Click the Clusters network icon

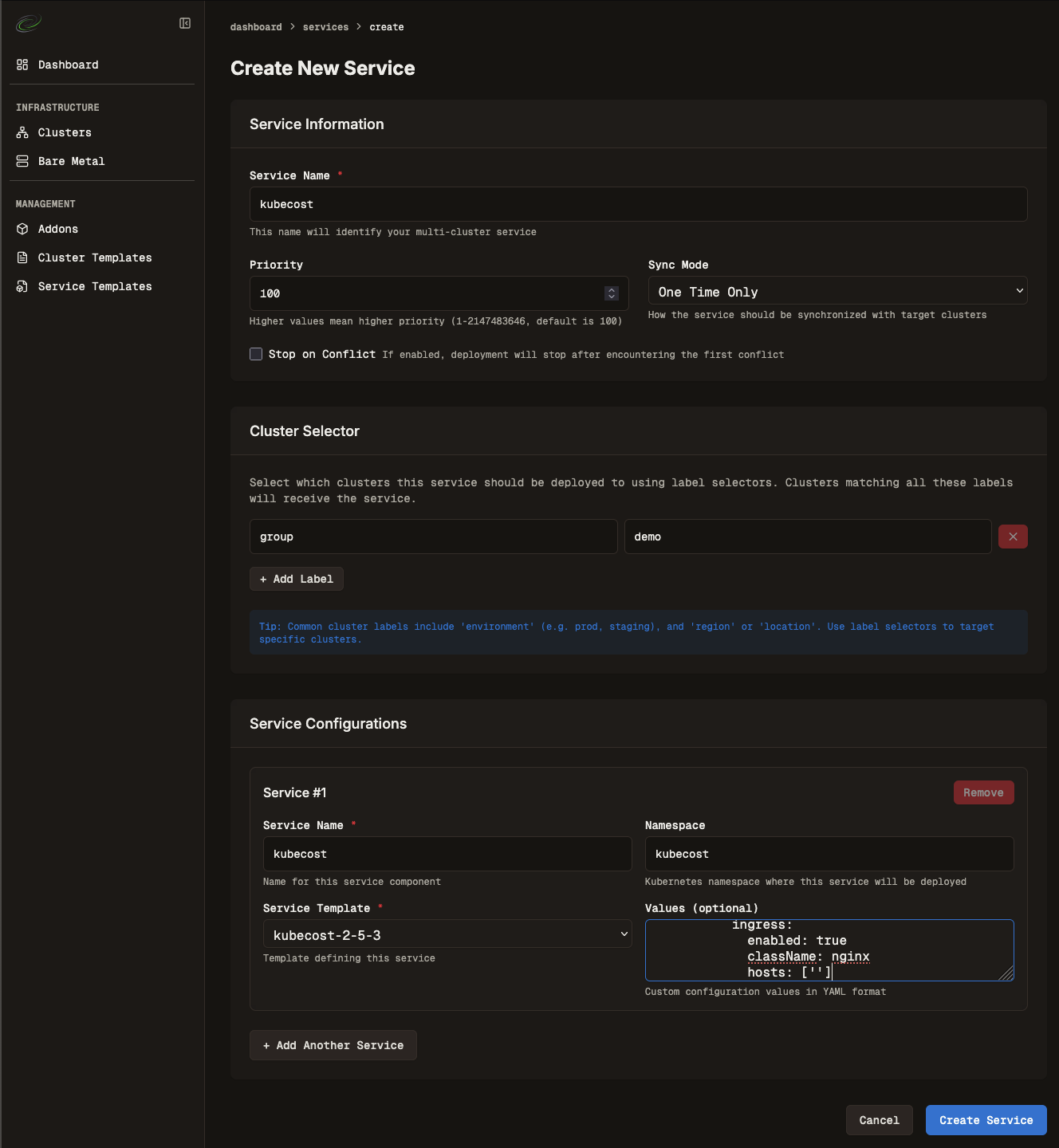(x=22, y=132)
